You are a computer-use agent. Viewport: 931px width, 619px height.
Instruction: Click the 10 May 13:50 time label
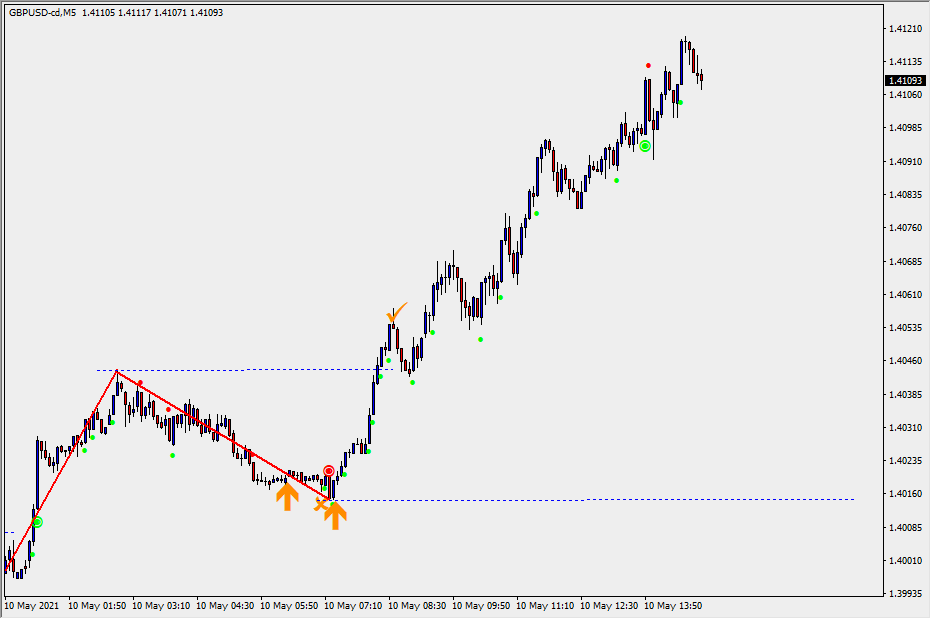click(672, 606)
